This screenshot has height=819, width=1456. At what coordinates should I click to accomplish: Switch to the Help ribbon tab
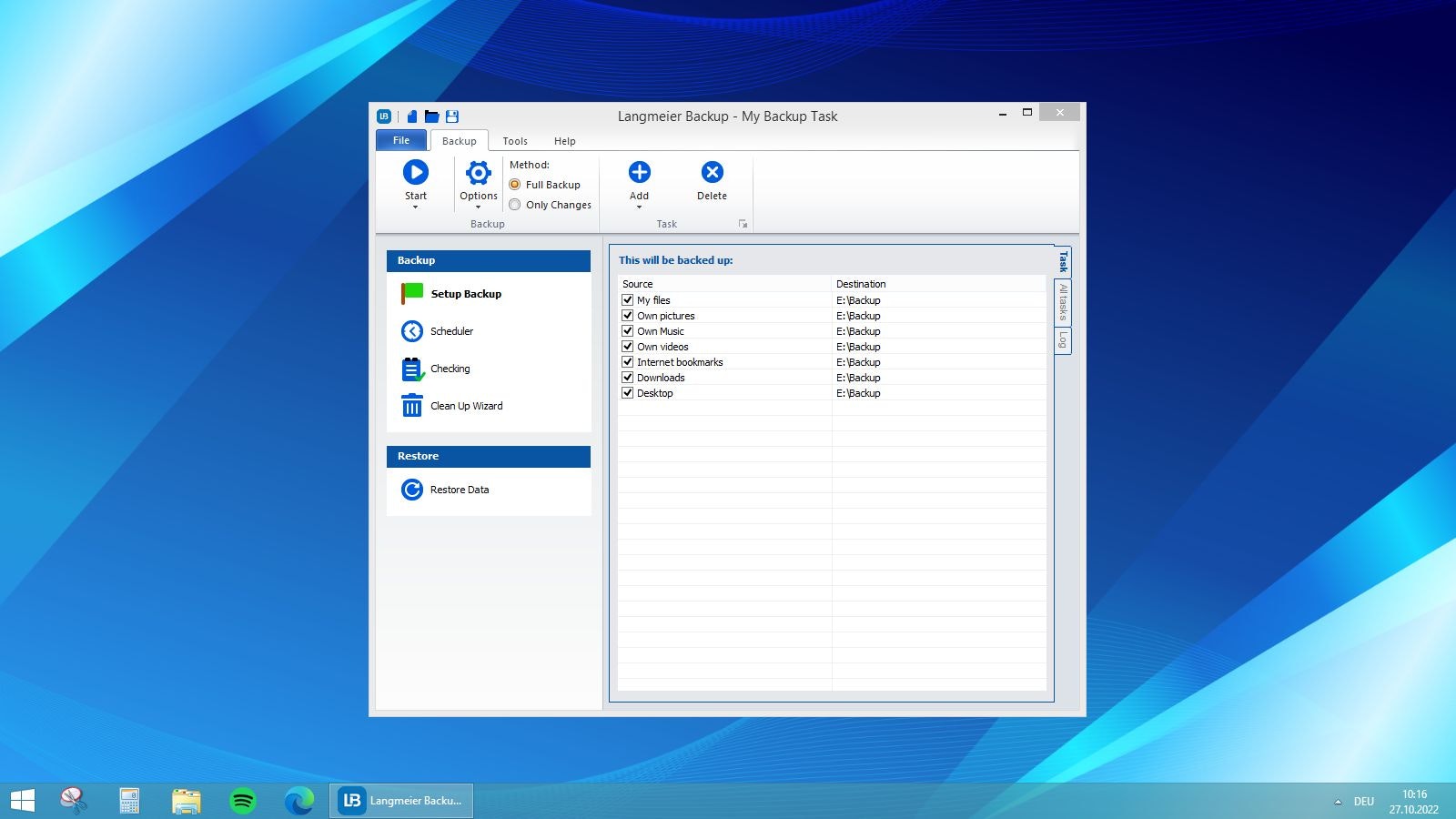click(x=565, y=141)
